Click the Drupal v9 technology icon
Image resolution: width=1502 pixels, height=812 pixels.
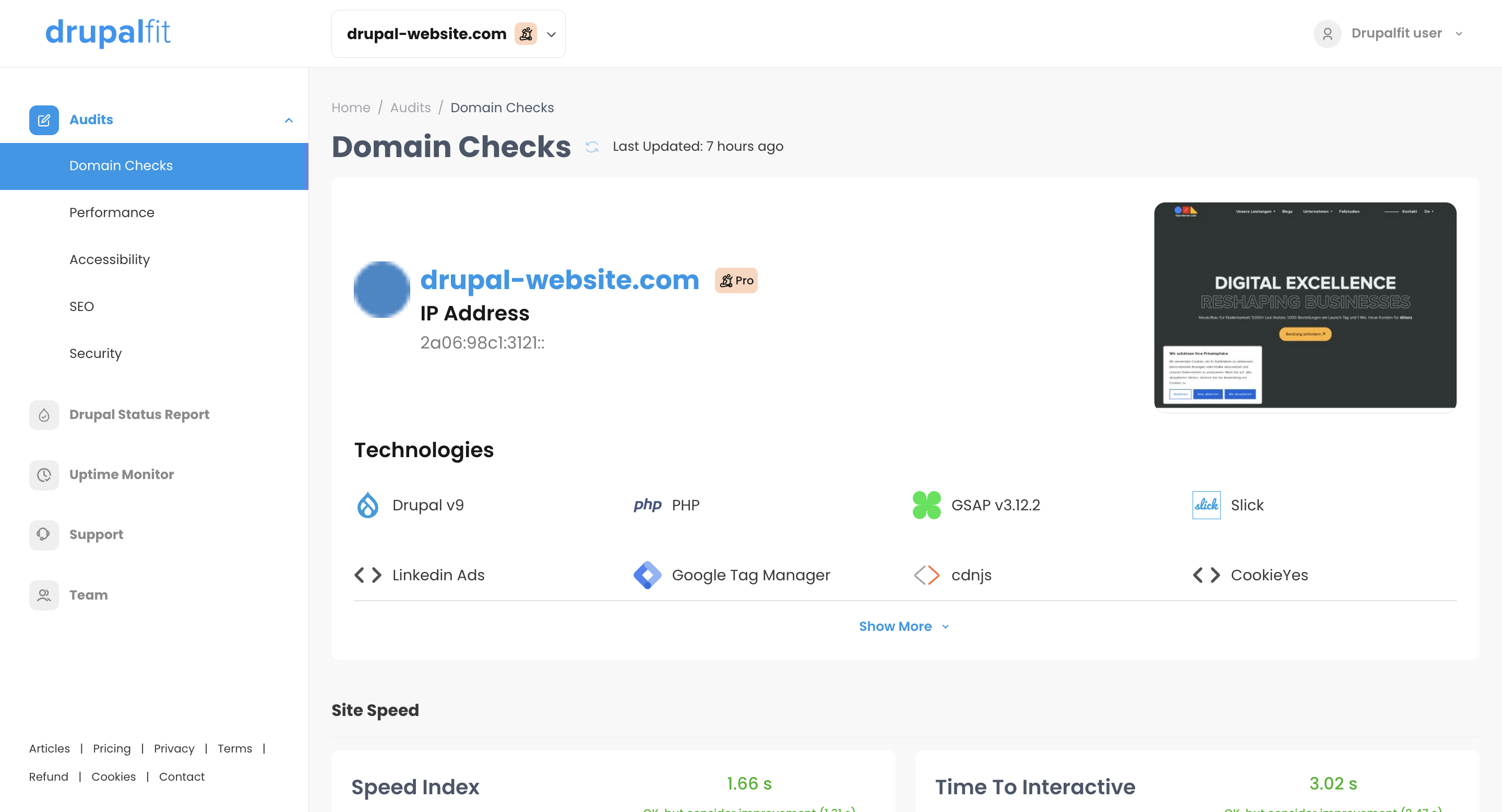[368, 505]
